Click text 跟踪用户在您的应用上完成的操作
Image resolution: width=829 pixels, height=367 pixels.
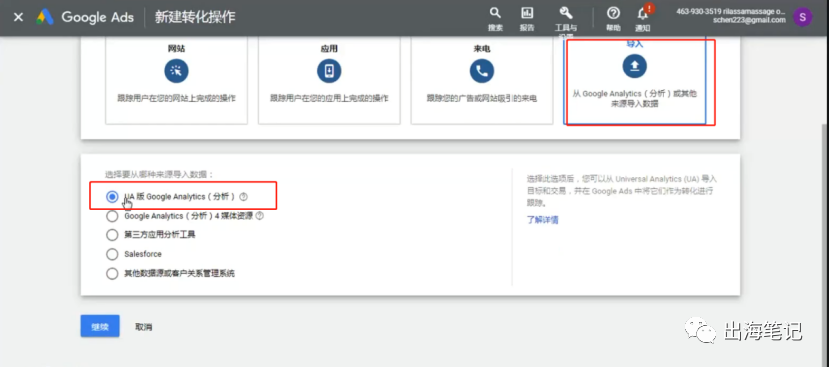click(329, 98)
